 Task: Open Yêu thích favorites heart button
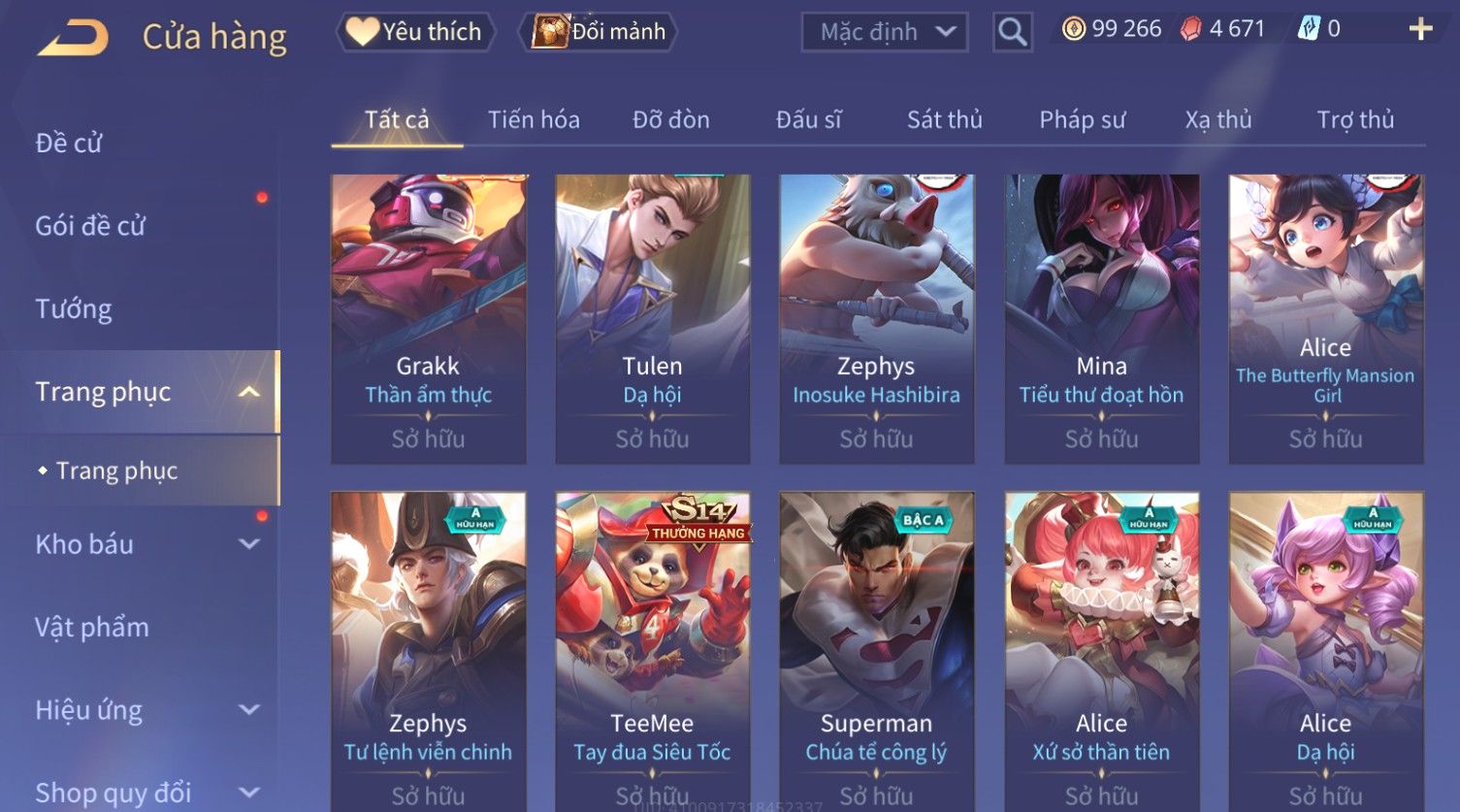click(415, 32)
